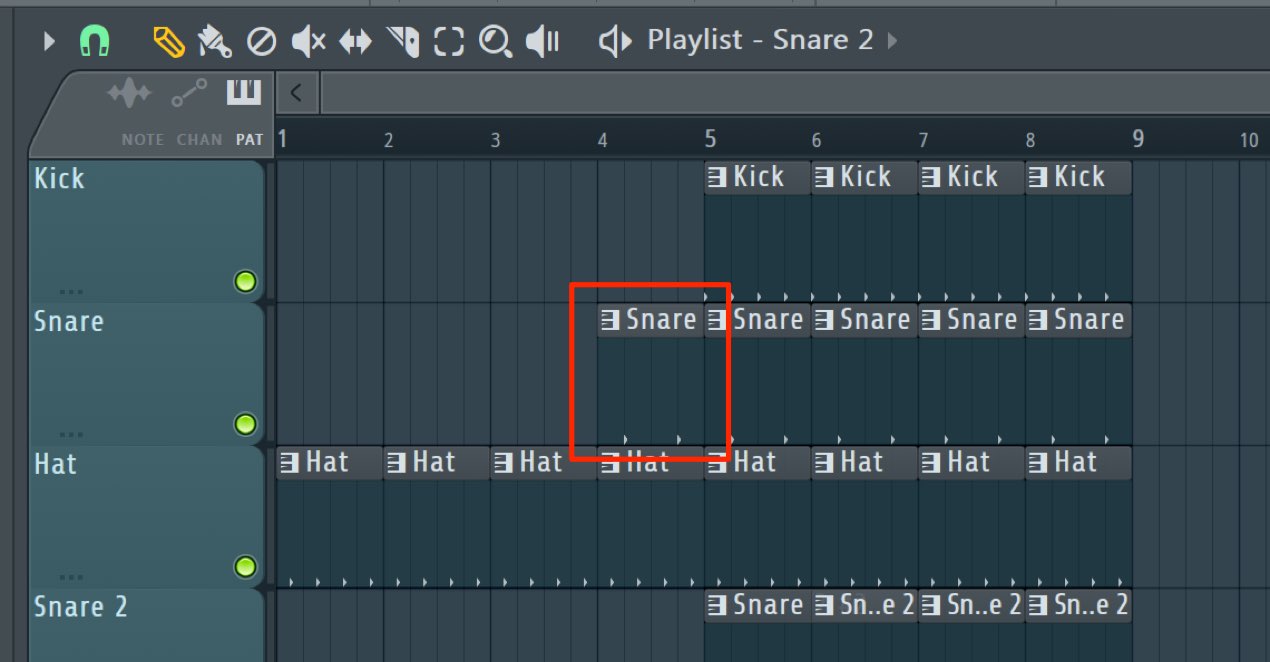Click bar 7 on the timeline ruler
The image size is (1270, 662).
point(923,140)
